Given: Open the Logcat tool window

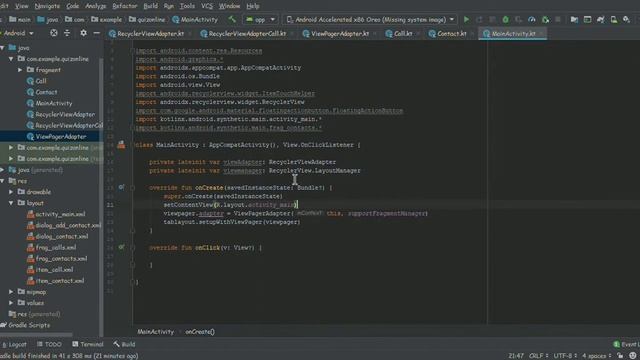Looking at the screenshot, I should (x=14, y=344).
